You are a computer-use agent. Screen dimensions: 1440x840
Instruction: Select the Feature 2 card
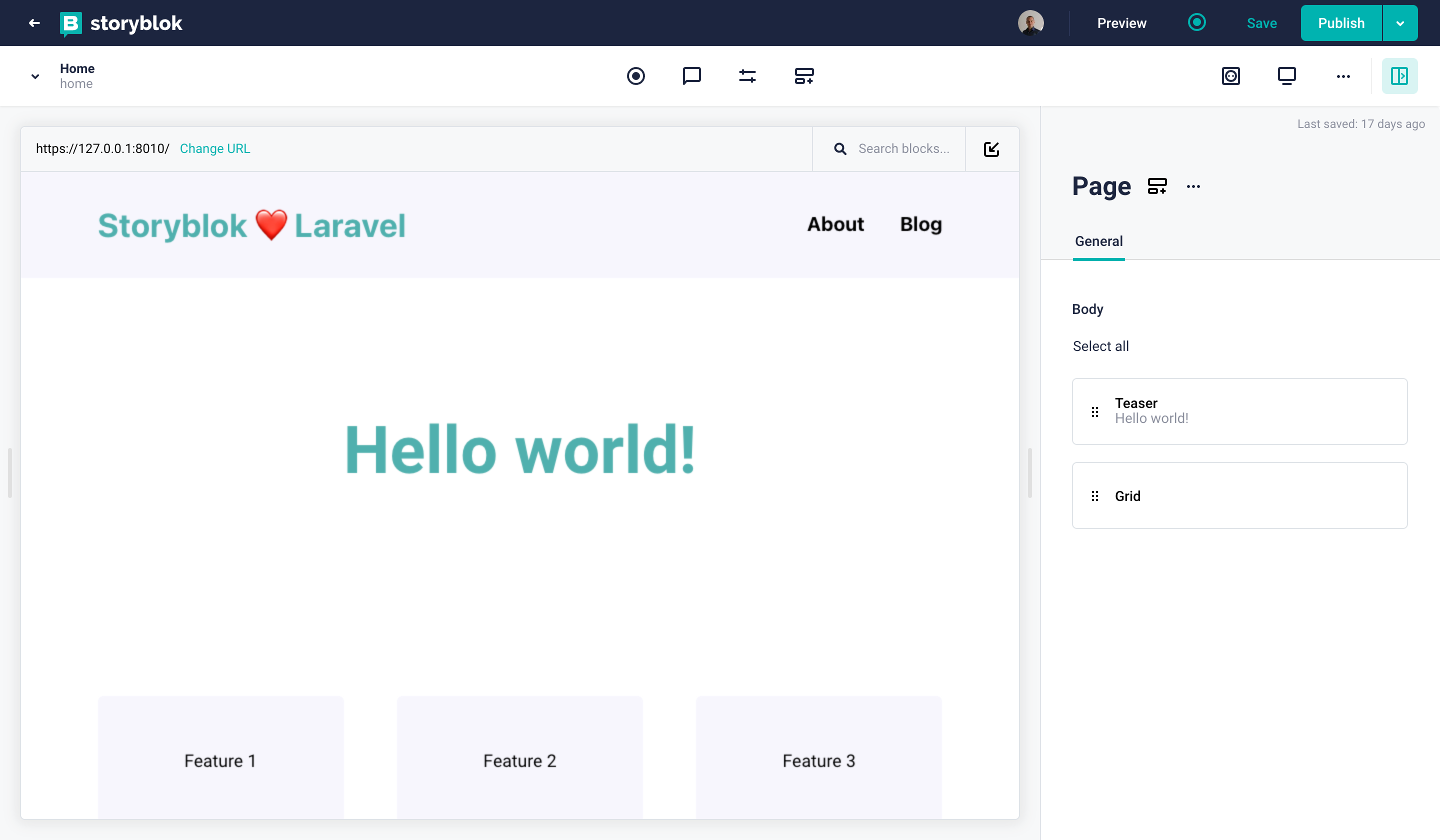(x=519, y=757)
